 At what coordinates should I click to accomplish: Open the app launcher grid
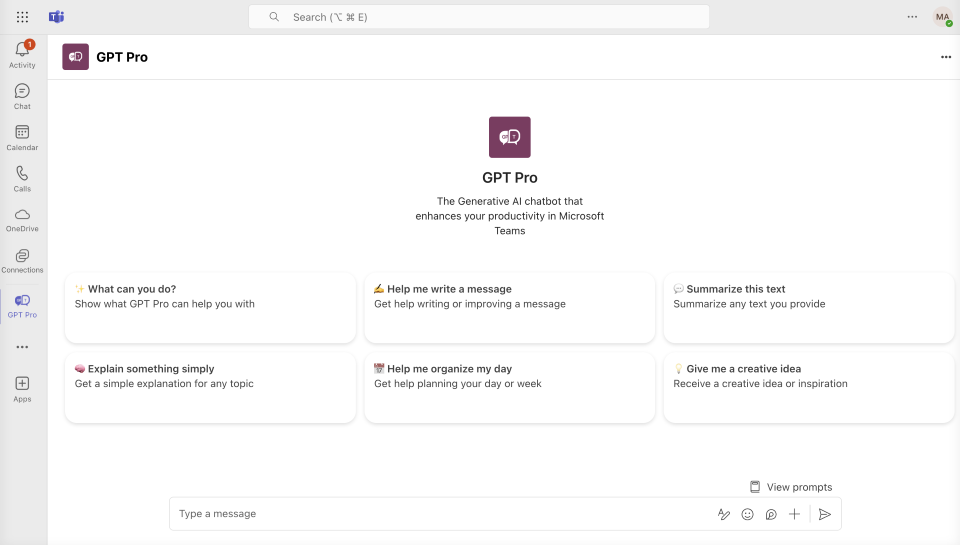[x=22, y=17]
